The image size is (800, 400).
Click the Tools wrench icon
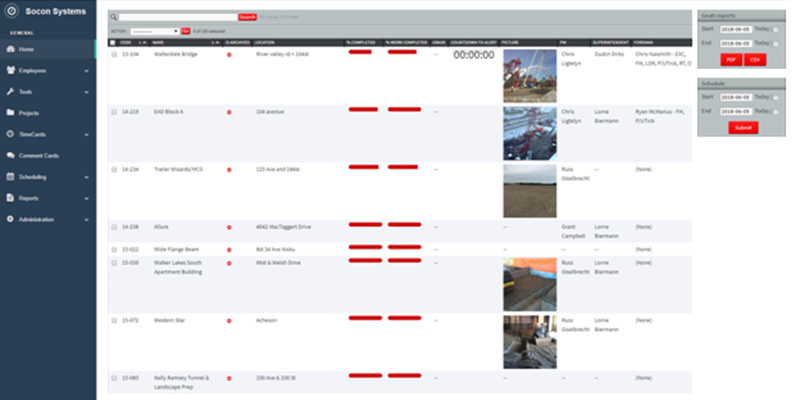[9, 91]
